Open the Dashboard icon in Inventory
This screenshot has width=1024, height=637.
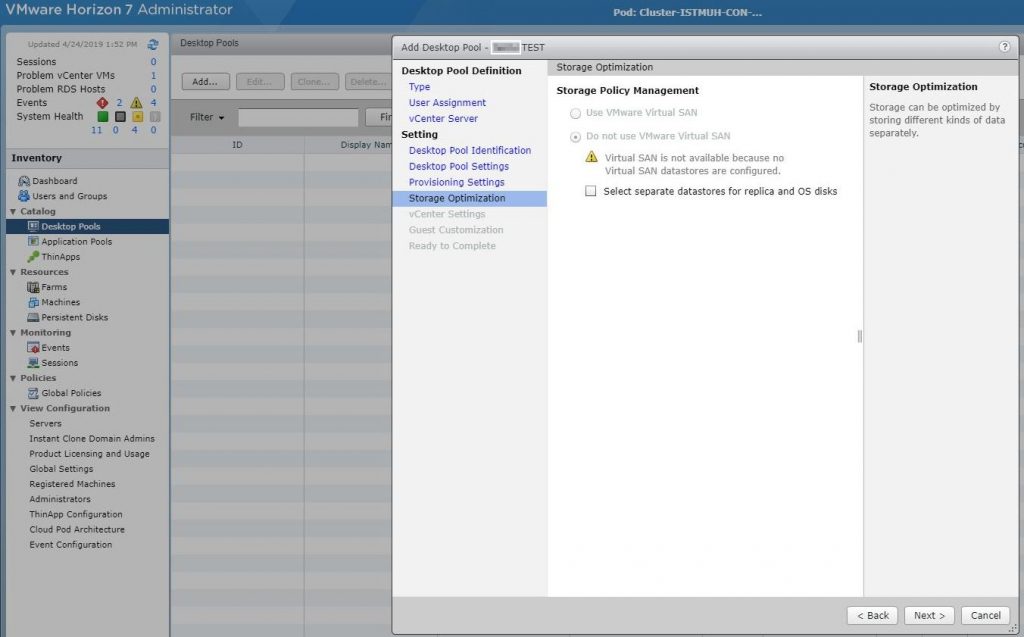[x=24, y=181]
